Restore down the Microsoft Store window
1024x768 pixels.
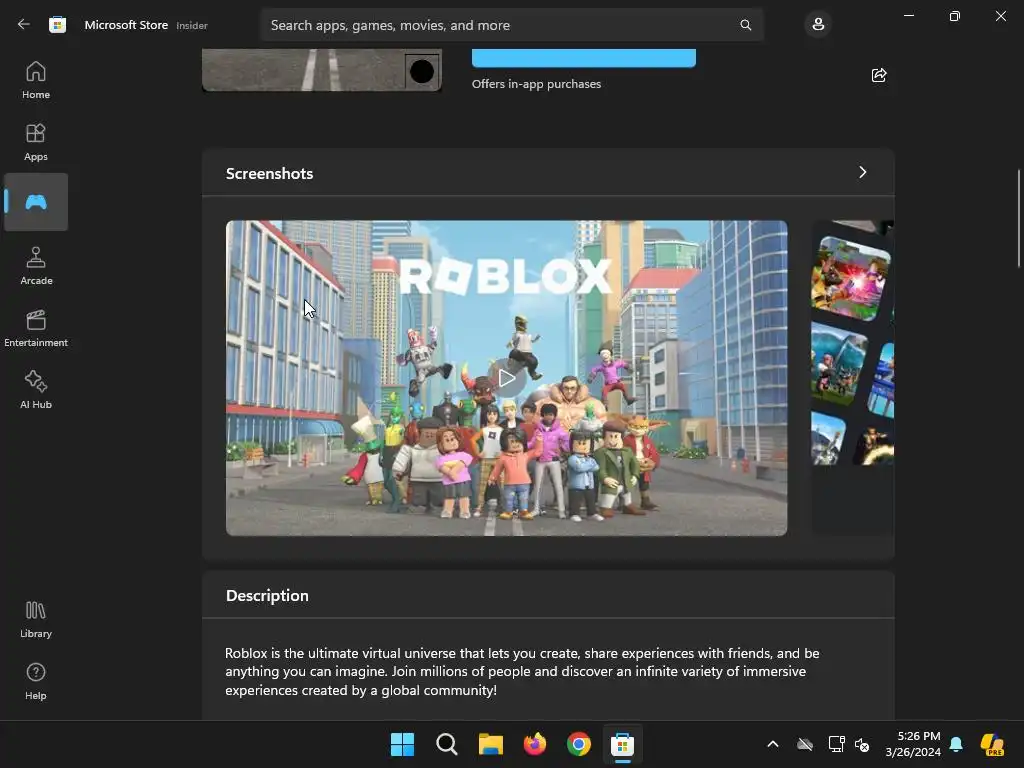click(x=955, y=16)
